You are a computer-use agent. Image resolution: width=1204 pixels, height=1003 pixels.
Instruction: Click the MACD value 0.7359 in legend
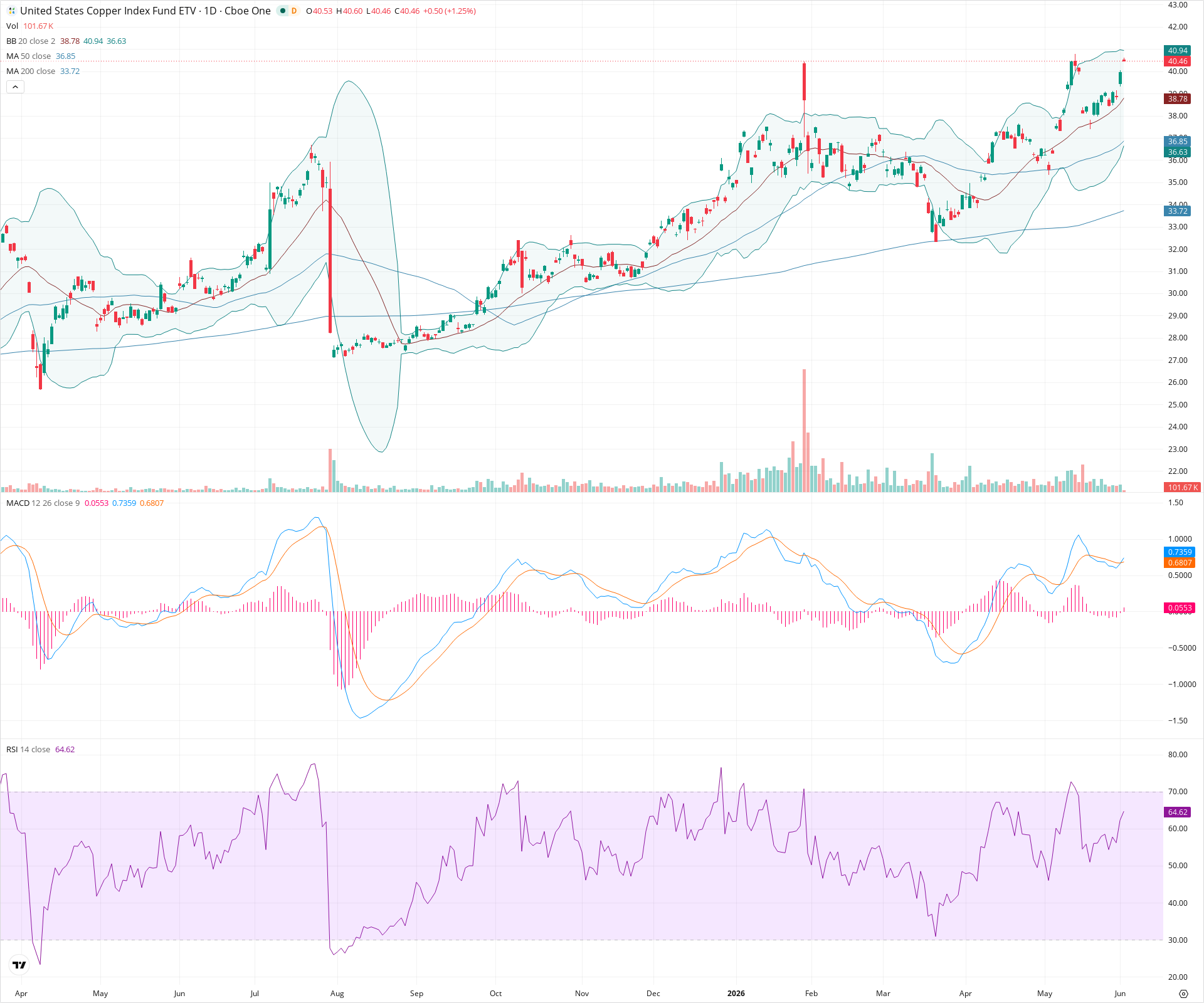click(124, 503)
